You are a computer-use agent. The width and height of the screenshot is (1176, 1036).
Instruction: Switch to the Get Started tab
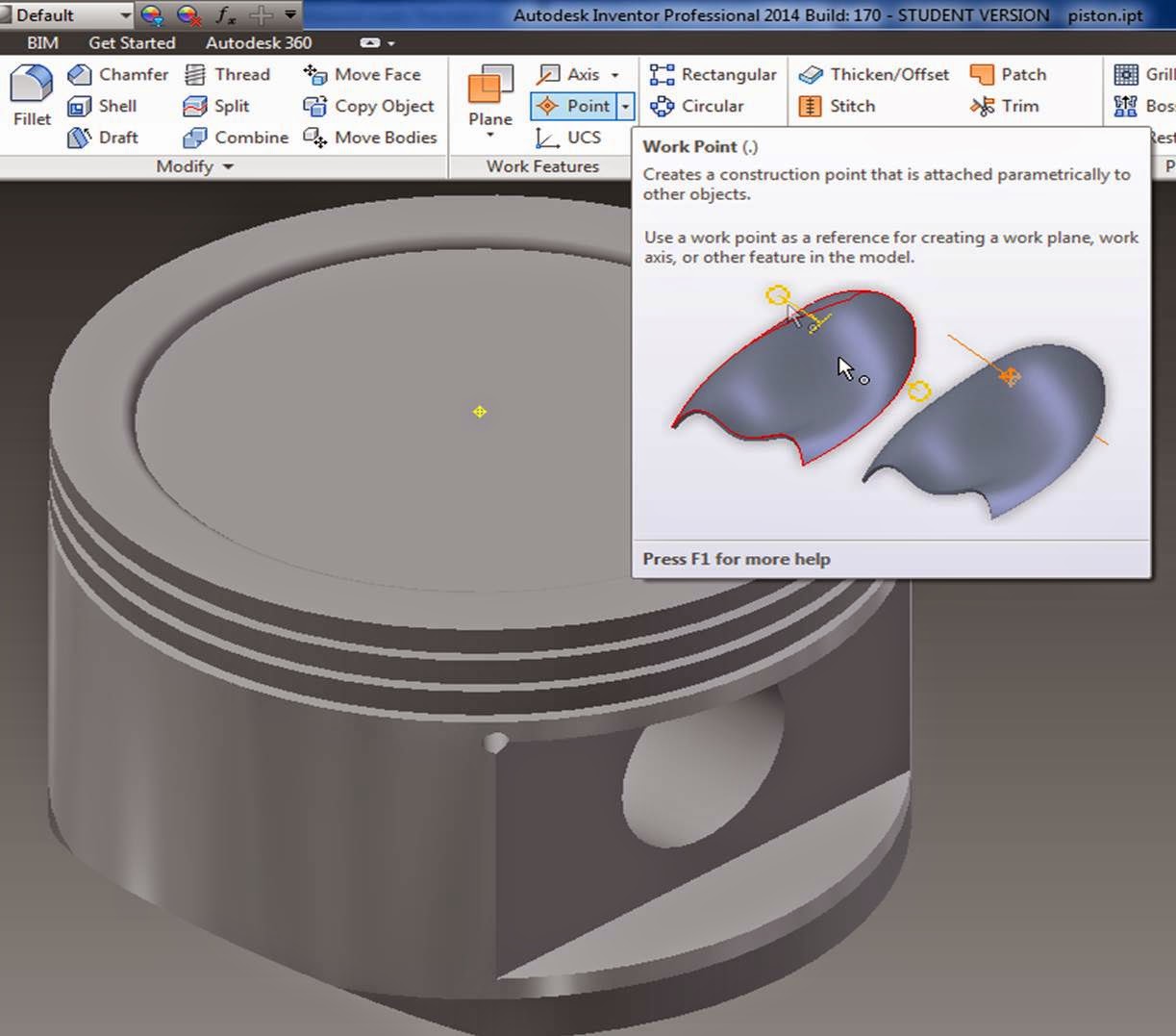click(132, 43)
